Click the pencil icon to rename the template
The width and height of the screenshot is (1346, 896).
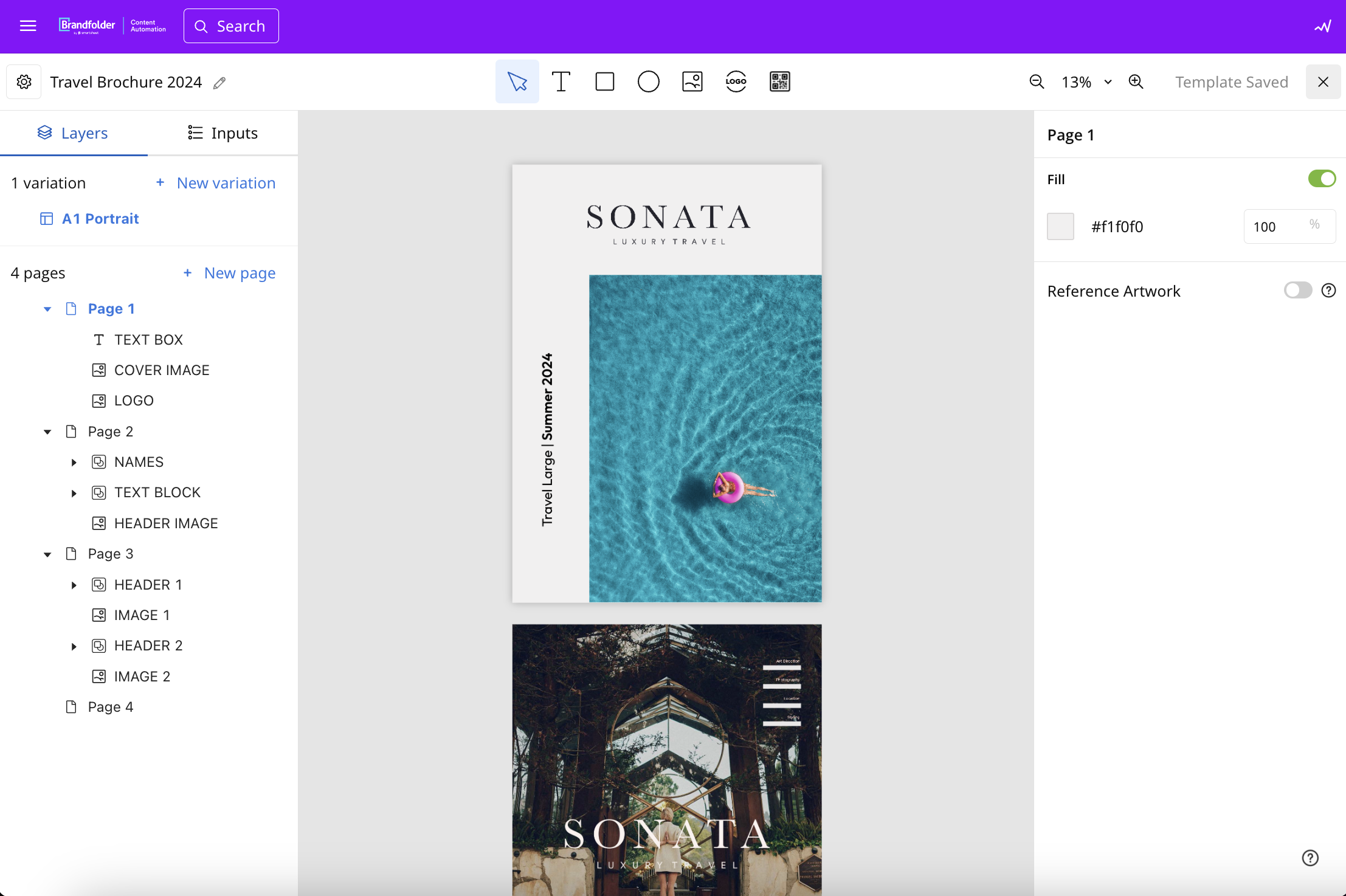tap(219, 83)
